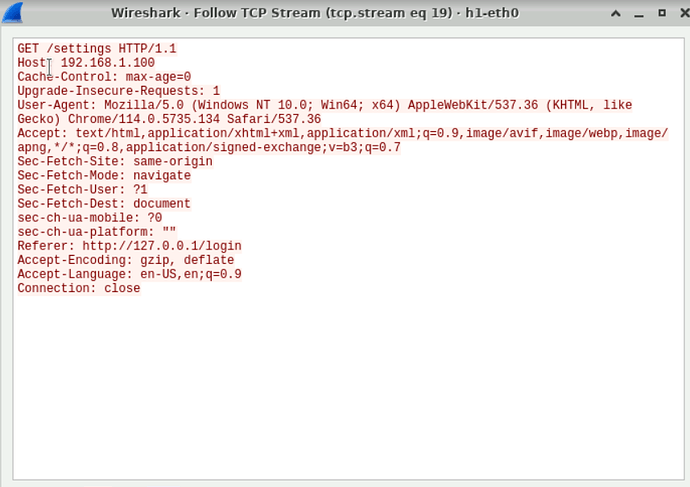Click the roll-up arrow in title bar
The width and height of the screenshot is (690, 487).
click(616, 14)
